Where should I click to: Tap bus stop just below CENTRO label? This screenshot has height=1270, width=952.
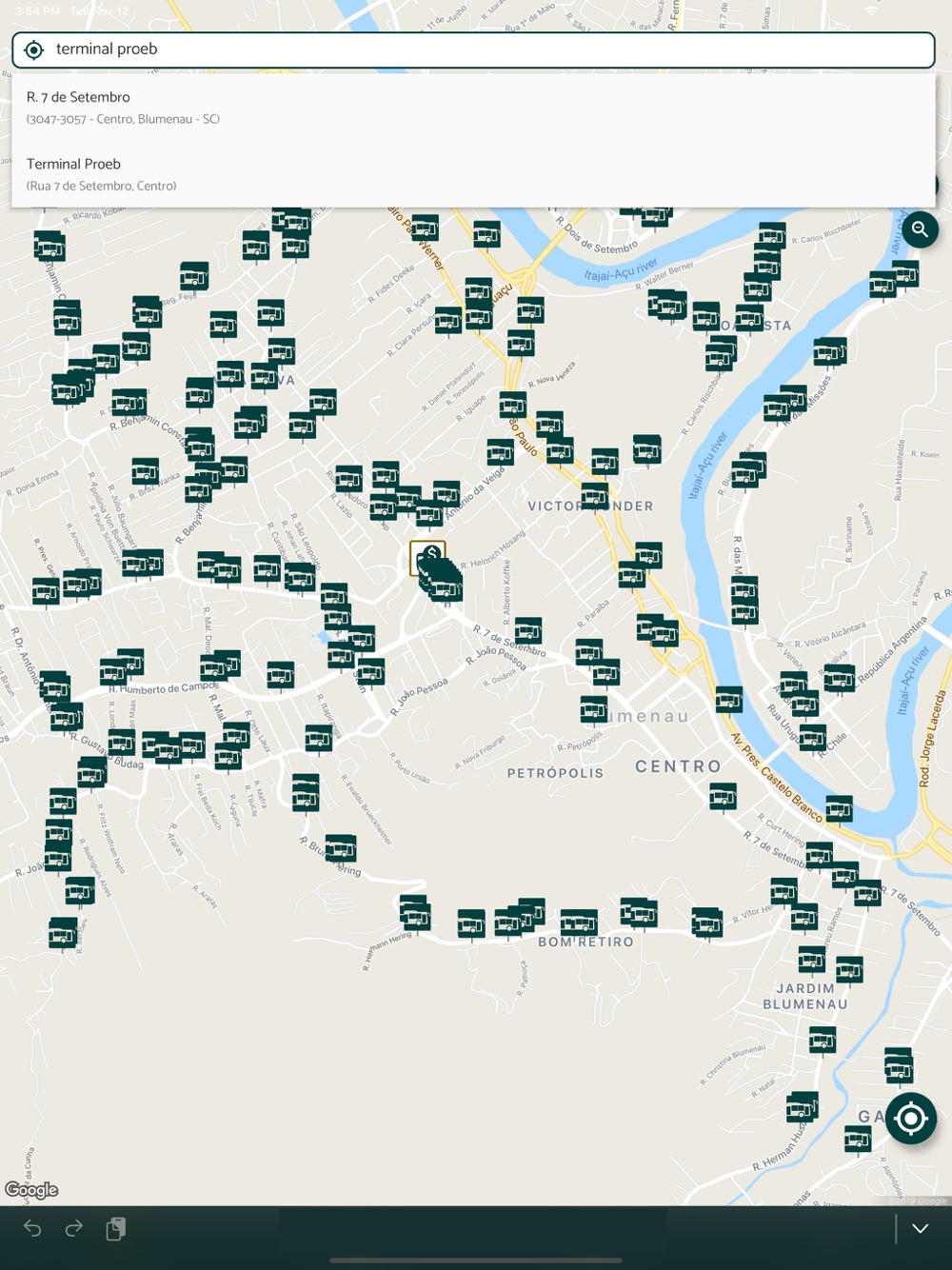723,796
